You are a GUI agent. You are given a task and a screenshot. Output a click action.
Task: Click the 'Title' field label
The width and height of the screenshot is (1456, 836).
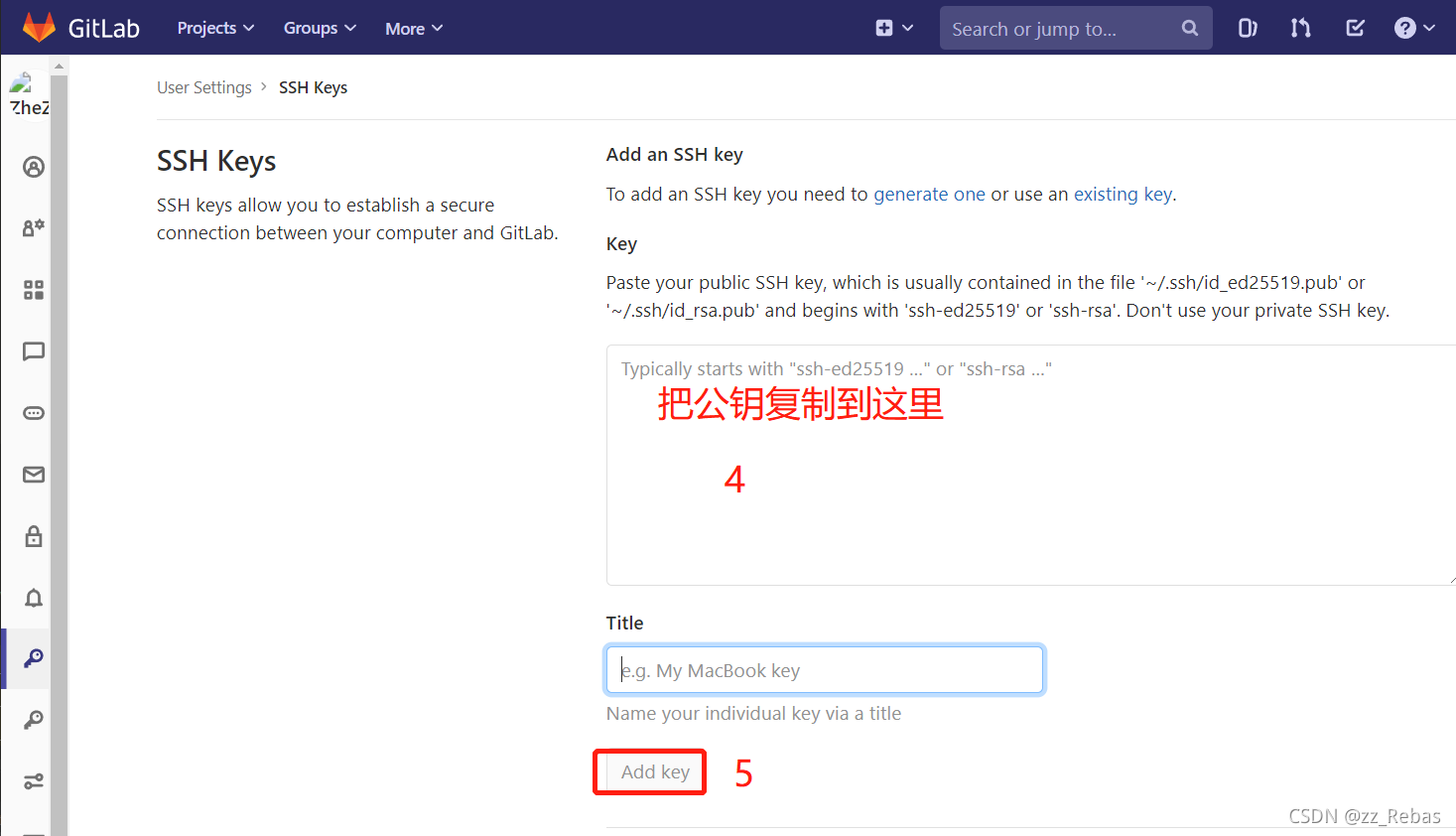[x=624, y=624]
